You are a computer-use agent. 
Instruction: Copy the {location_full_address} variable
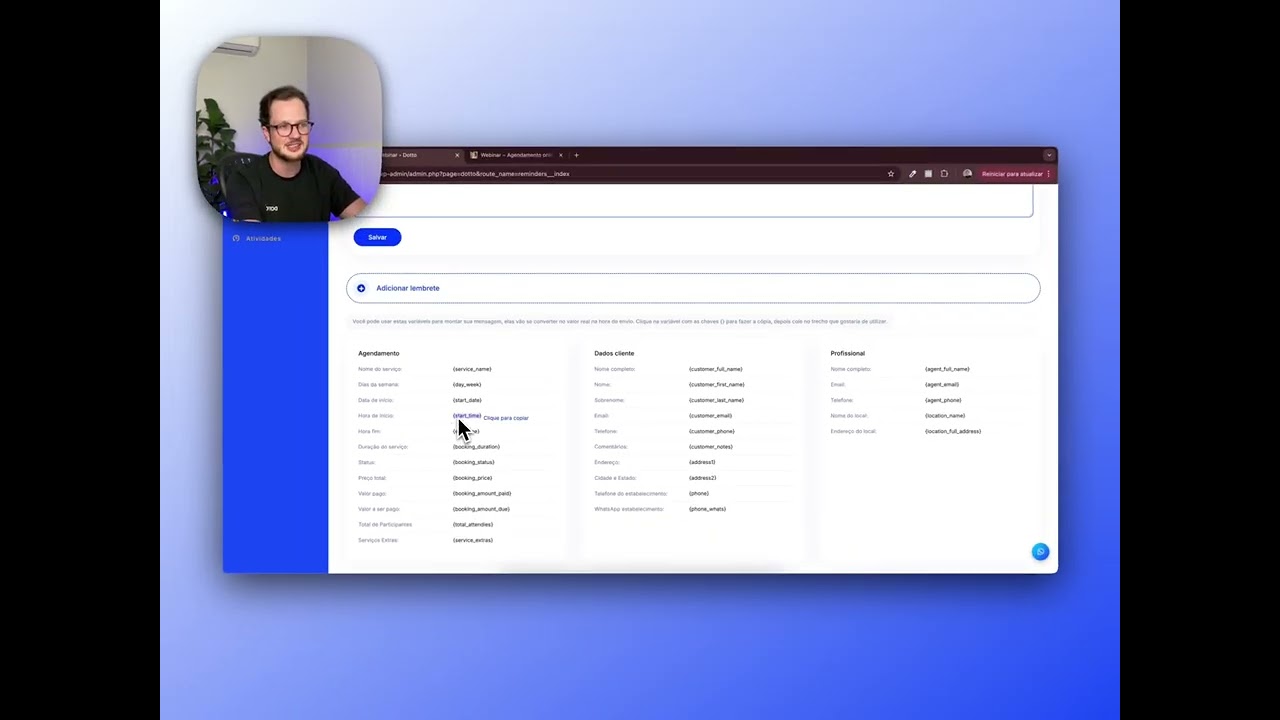953,431
